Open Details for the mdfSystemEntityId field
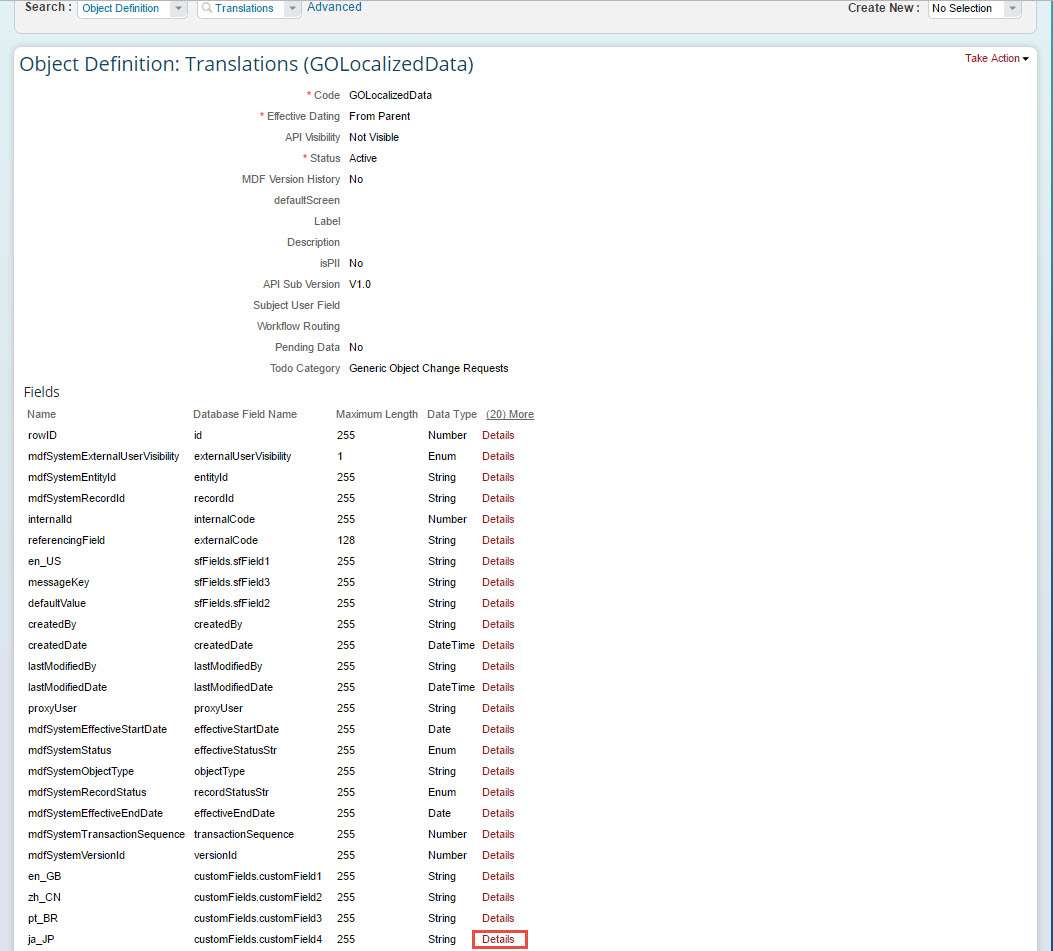1053x951 pixels. (x=498, y=478)
